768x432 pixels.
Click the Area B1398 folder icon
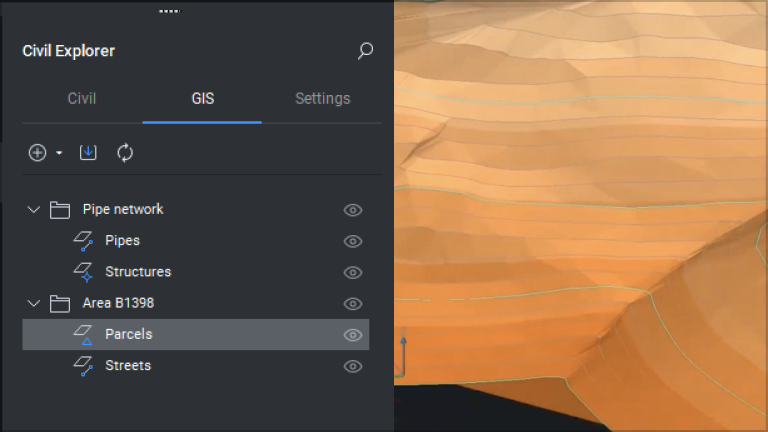pyautogui.click(x=60, y=304)
